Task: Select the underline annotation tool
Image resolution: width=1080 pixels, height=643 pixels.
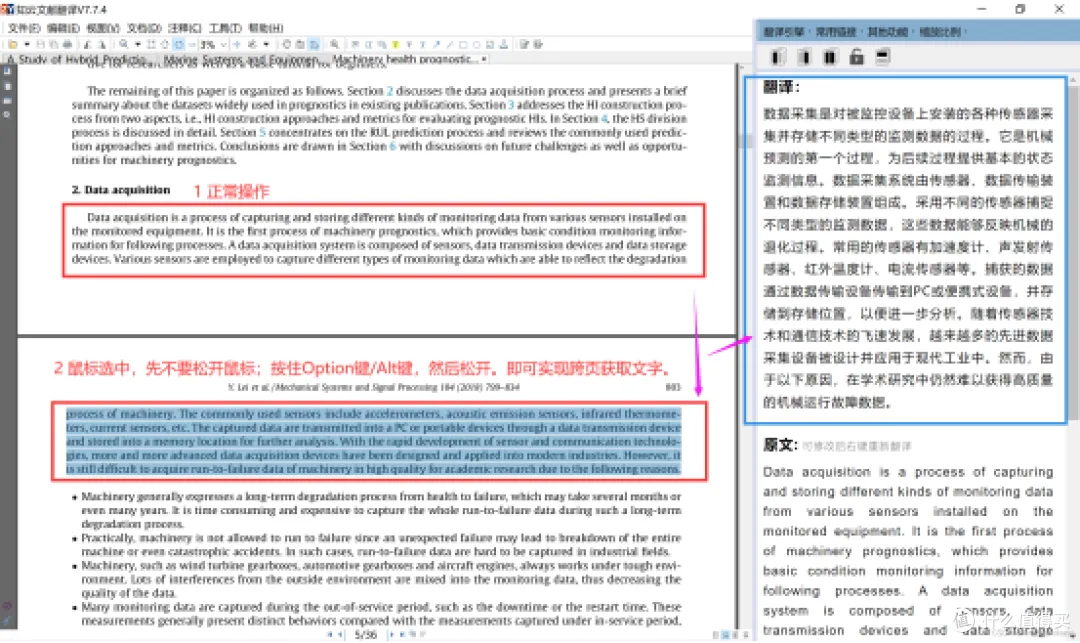Action: [421, 44]
